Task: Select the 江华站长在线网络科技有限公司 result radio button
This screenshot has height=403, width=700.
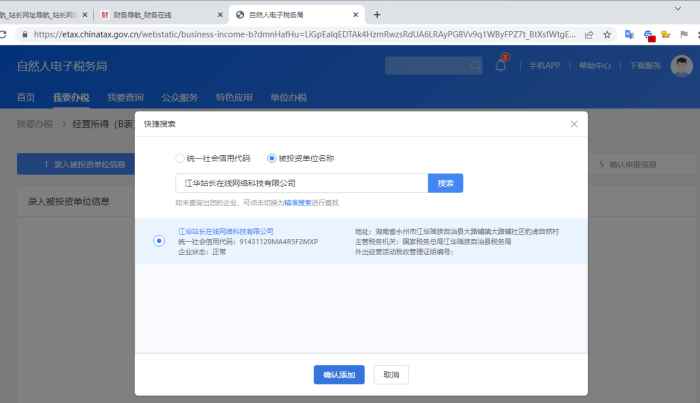Action: [159, 241]
